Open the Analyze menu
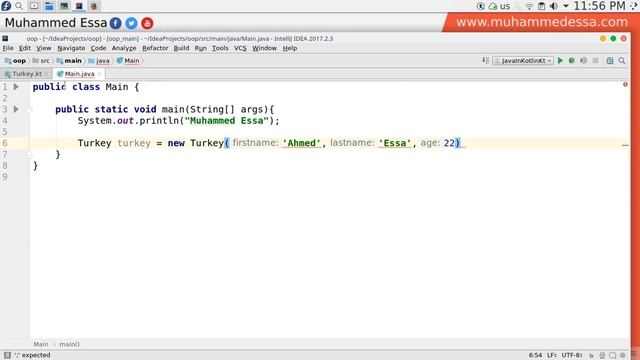Screen dimensions: 640x360 pyautogui.click(x=124, y=48)
